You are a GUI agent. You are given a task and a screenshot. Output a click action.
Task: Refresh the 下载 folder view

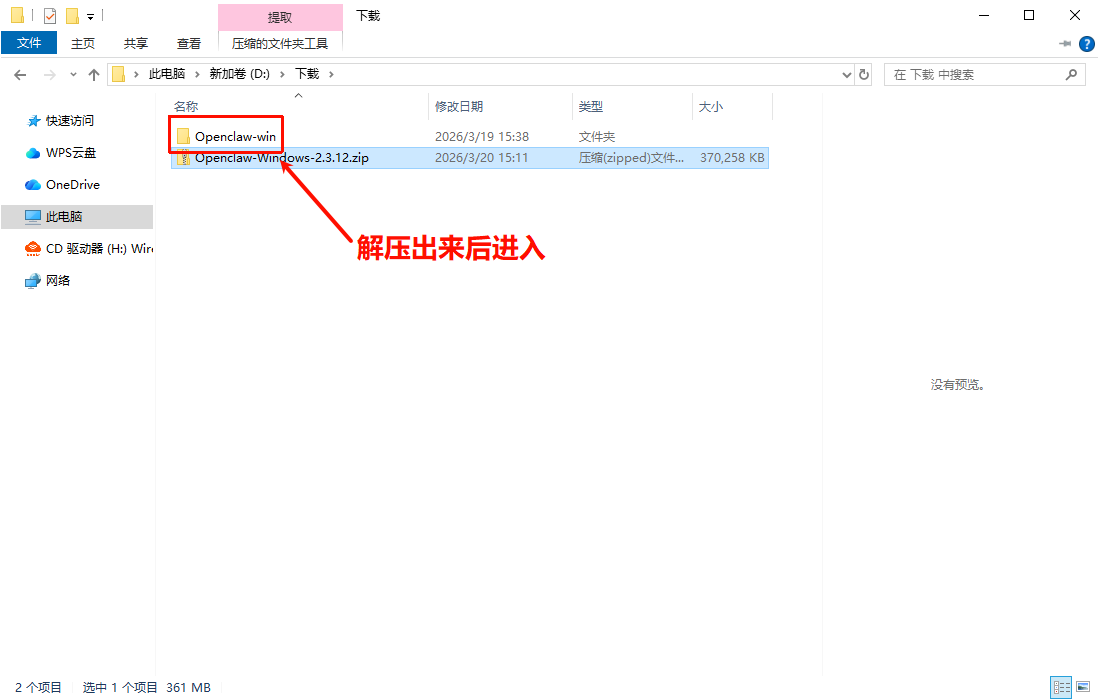tap(862, 74)
